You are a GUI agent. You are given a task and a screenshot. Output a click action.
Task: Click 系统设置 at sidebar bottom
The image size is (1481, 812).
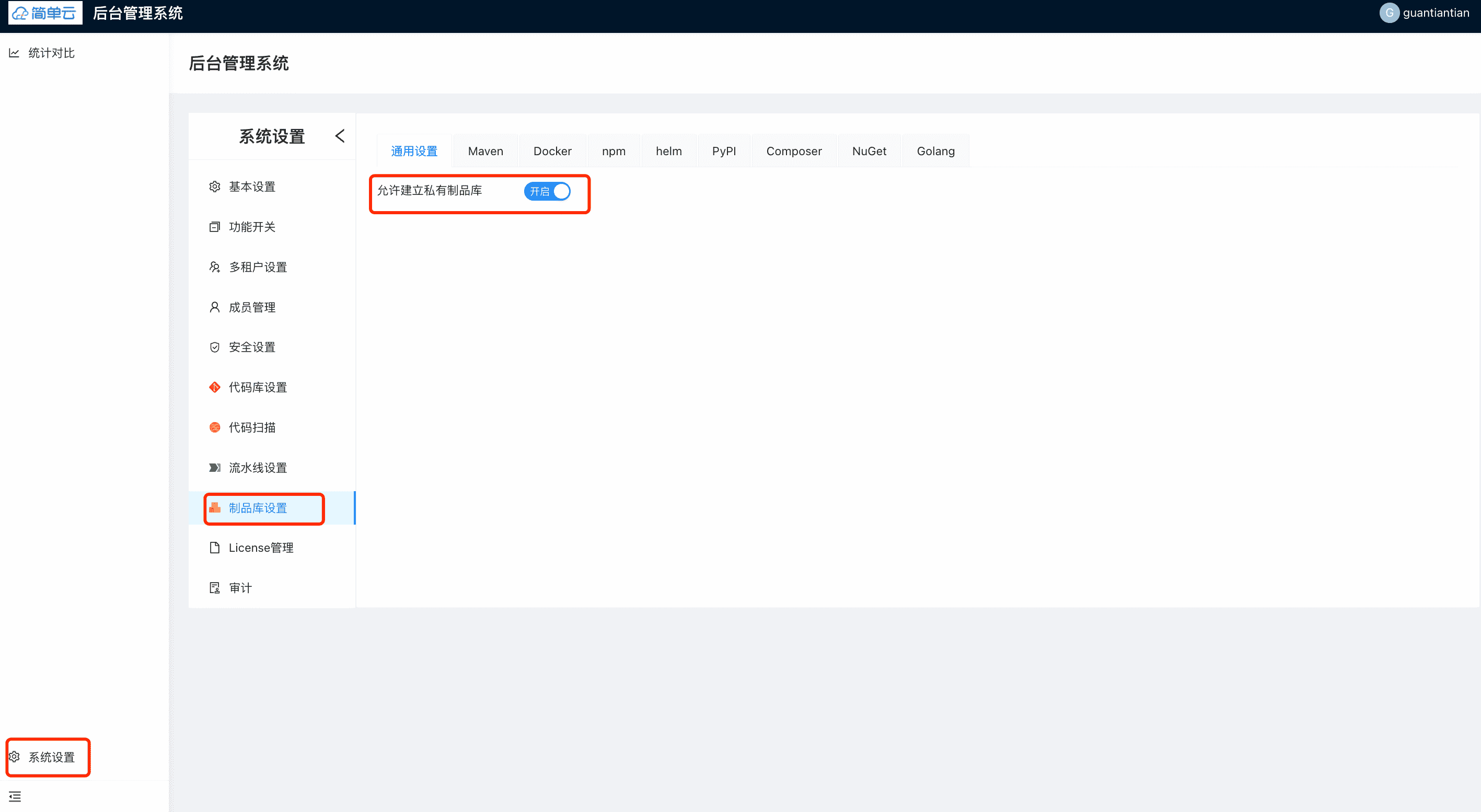click(x=51, y=758)
